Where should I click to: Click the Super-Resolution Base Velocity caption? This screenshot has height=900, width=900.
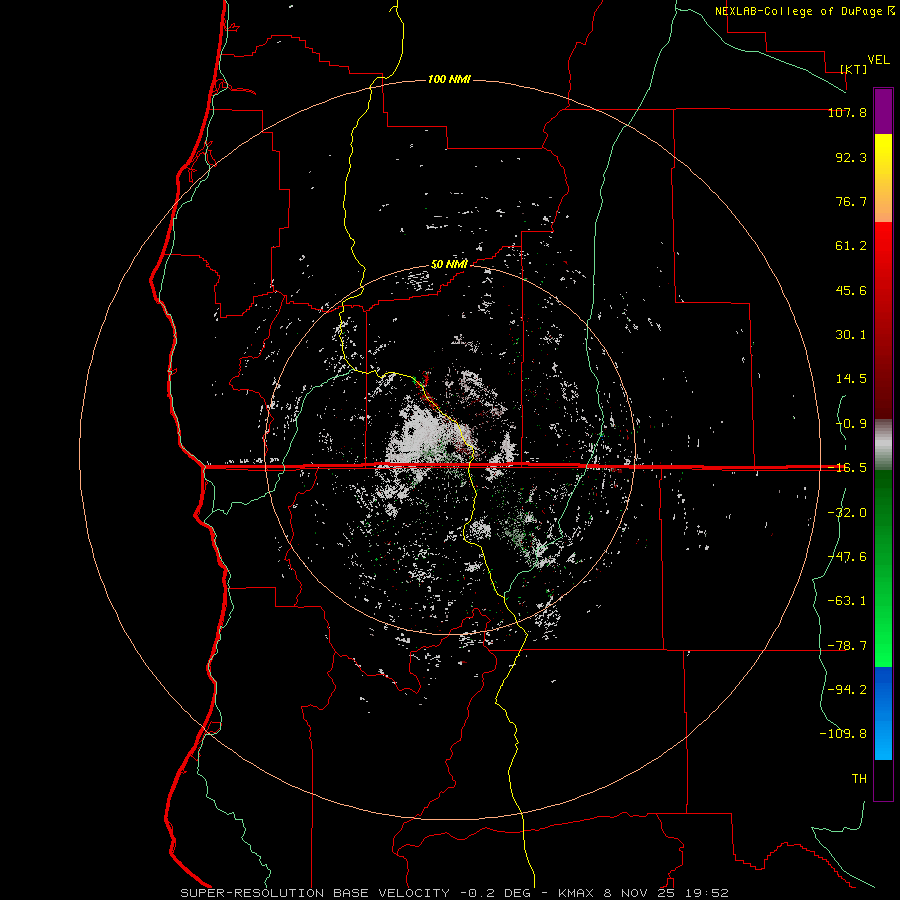[454, 893]
